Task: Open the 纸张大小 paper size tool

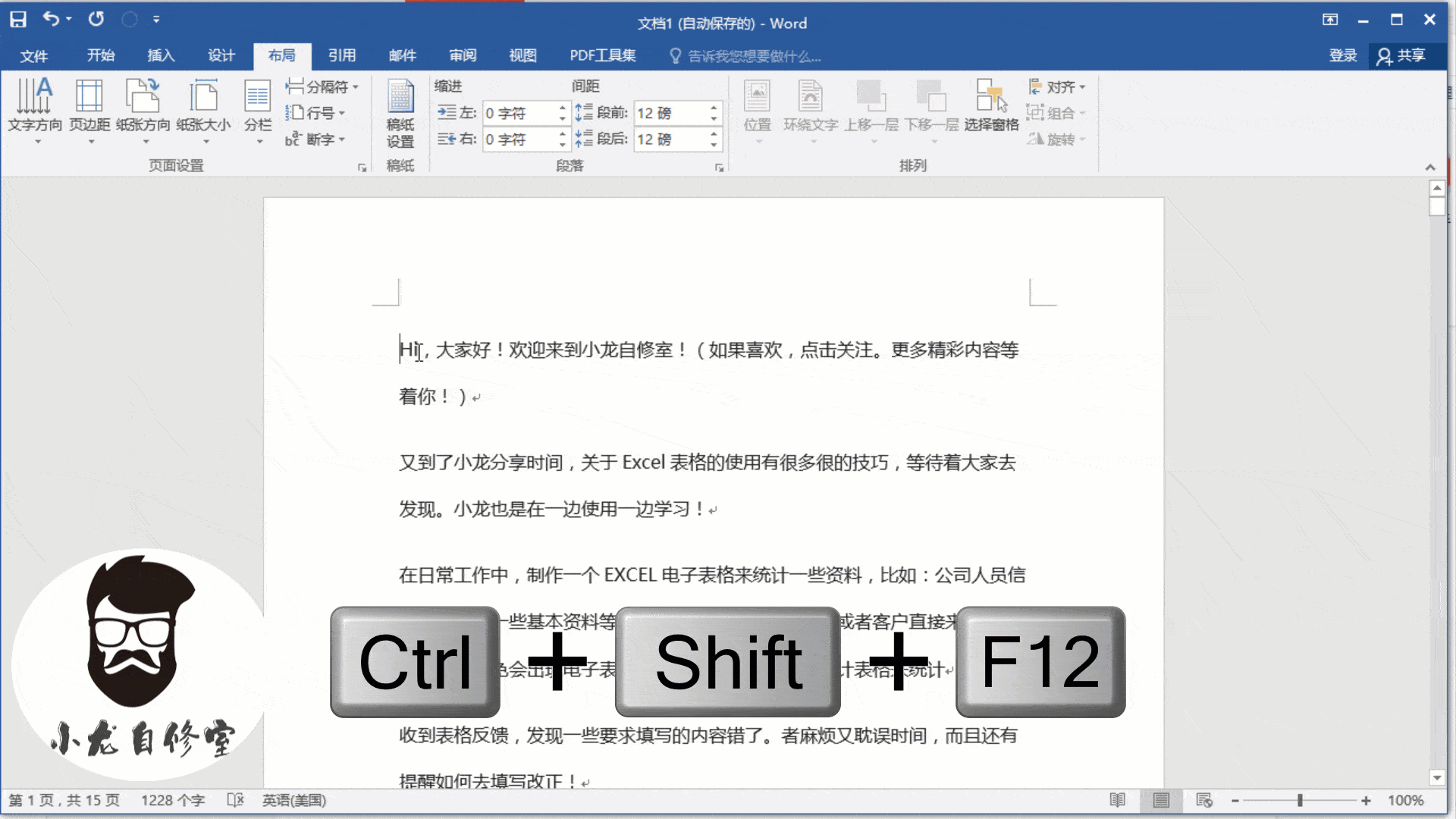Action: point(203,111)
